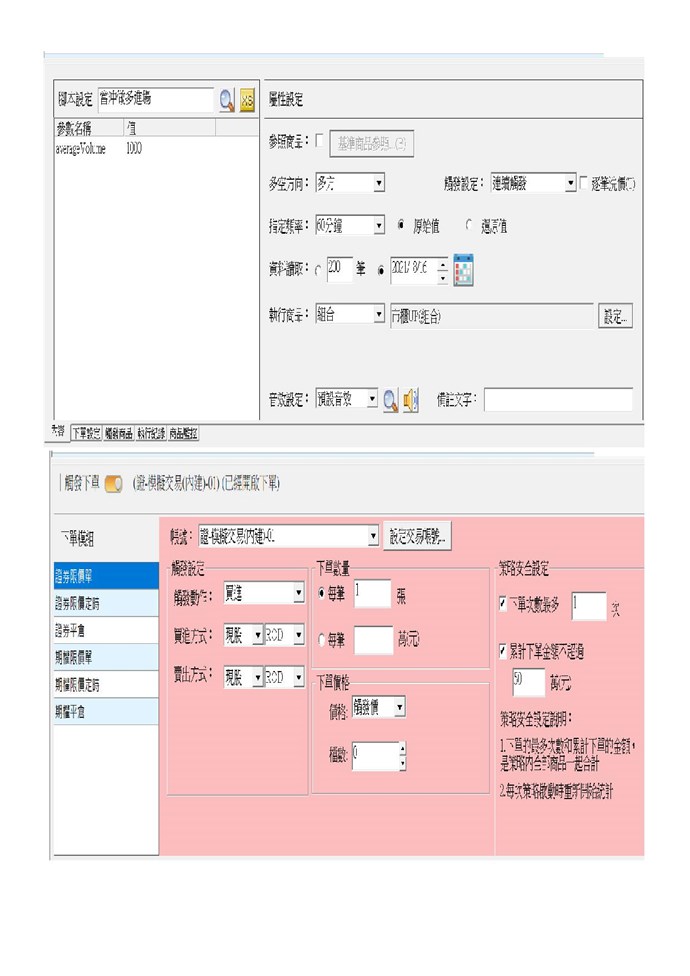This screenshot has height=976, width=690.
Task: Click the 腳本設定 script name field
Action: pyautogui.click(x=156, y=99)
